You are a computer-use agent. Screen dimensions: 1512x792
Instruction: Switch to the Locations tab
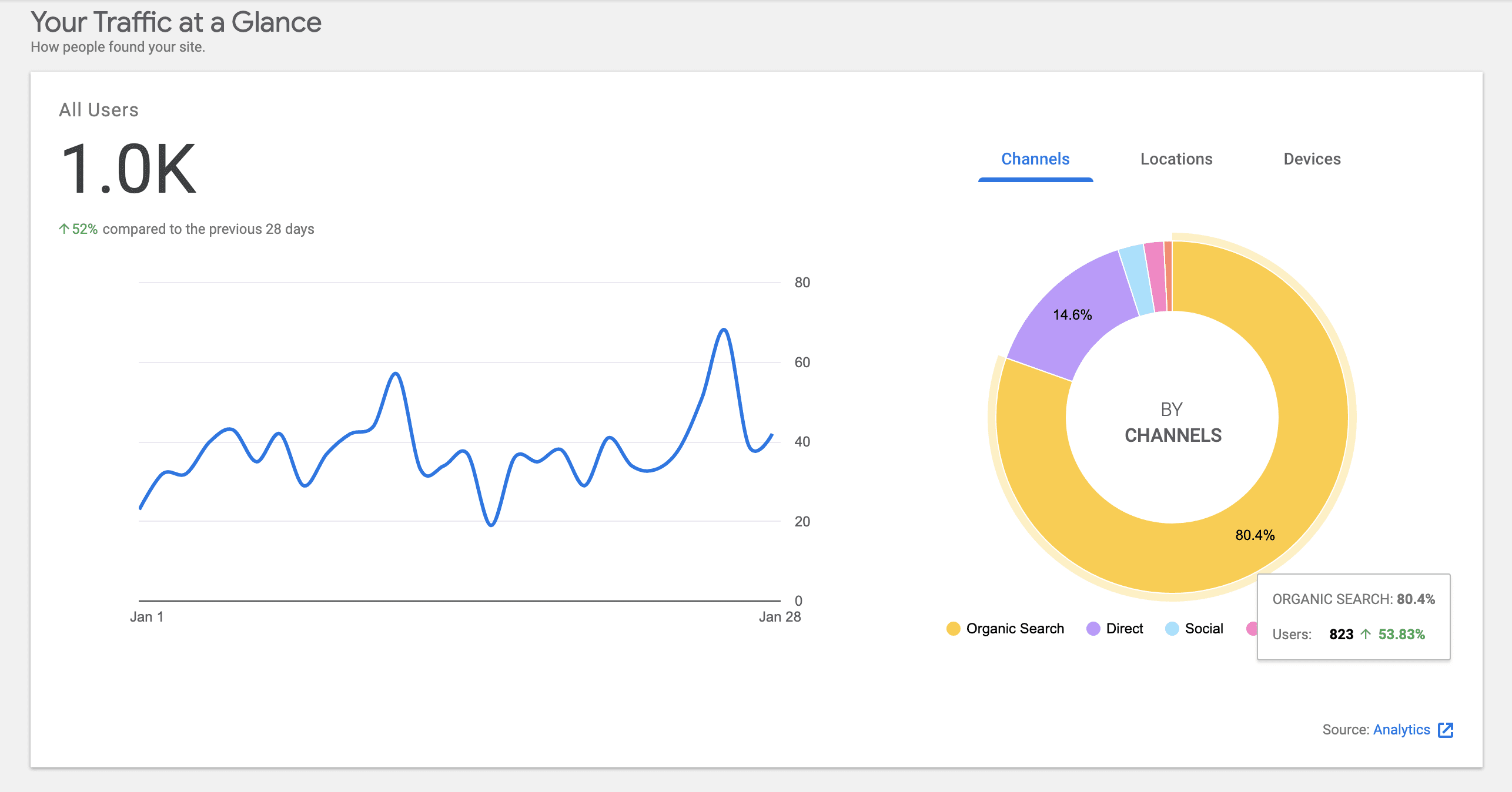1176,159
